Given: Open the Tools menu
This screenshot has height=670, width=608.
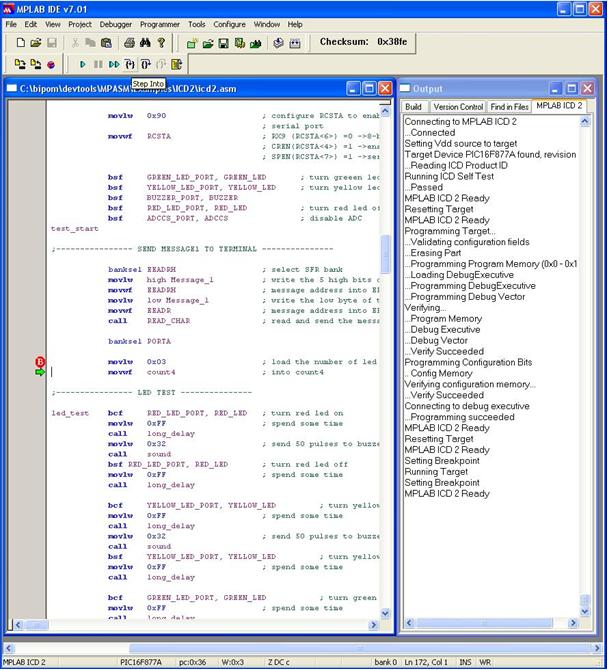Looking at the screenshot, I should click(197, 24).
